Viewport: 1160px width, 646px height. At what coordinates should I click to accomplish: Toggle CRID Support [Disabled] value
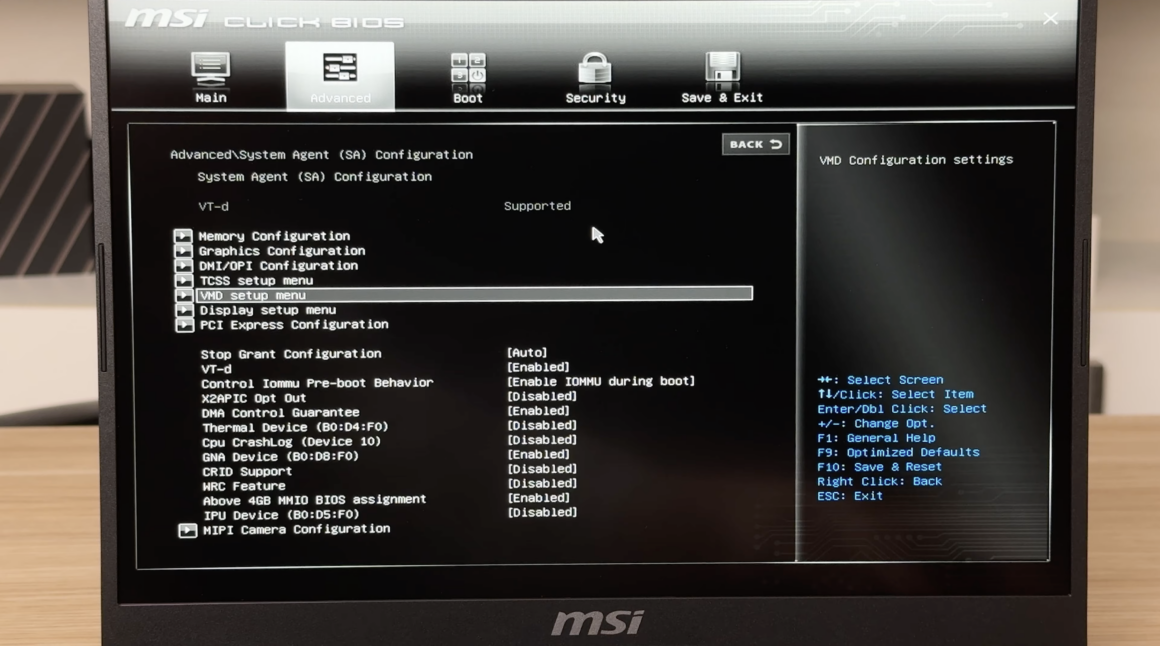[542, 469]
